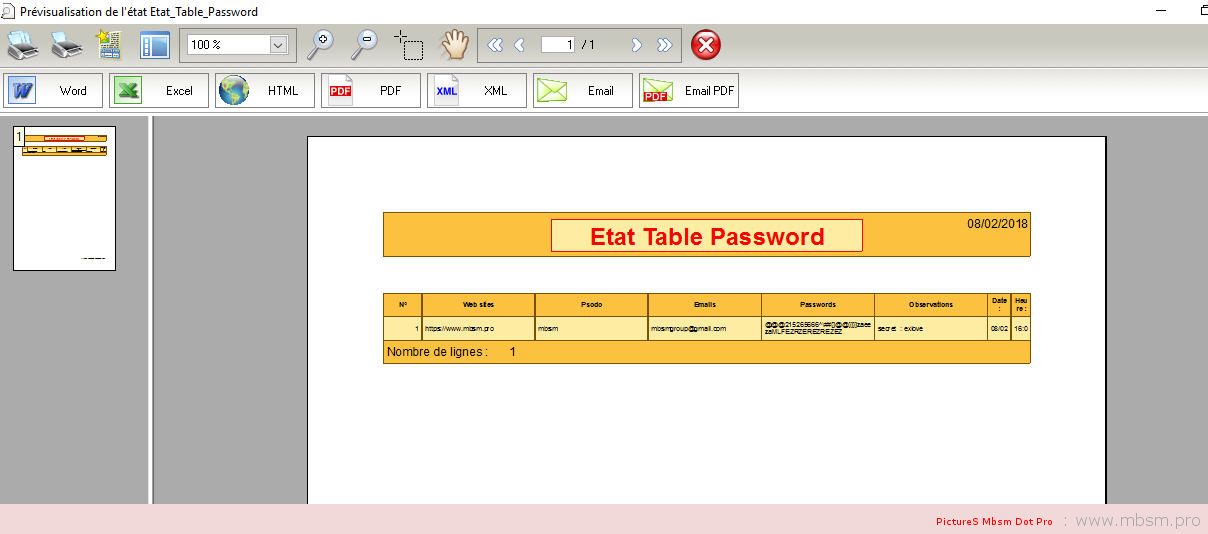Export the report as HTML
Screen dimensions: 1208x534
(264, 90)
